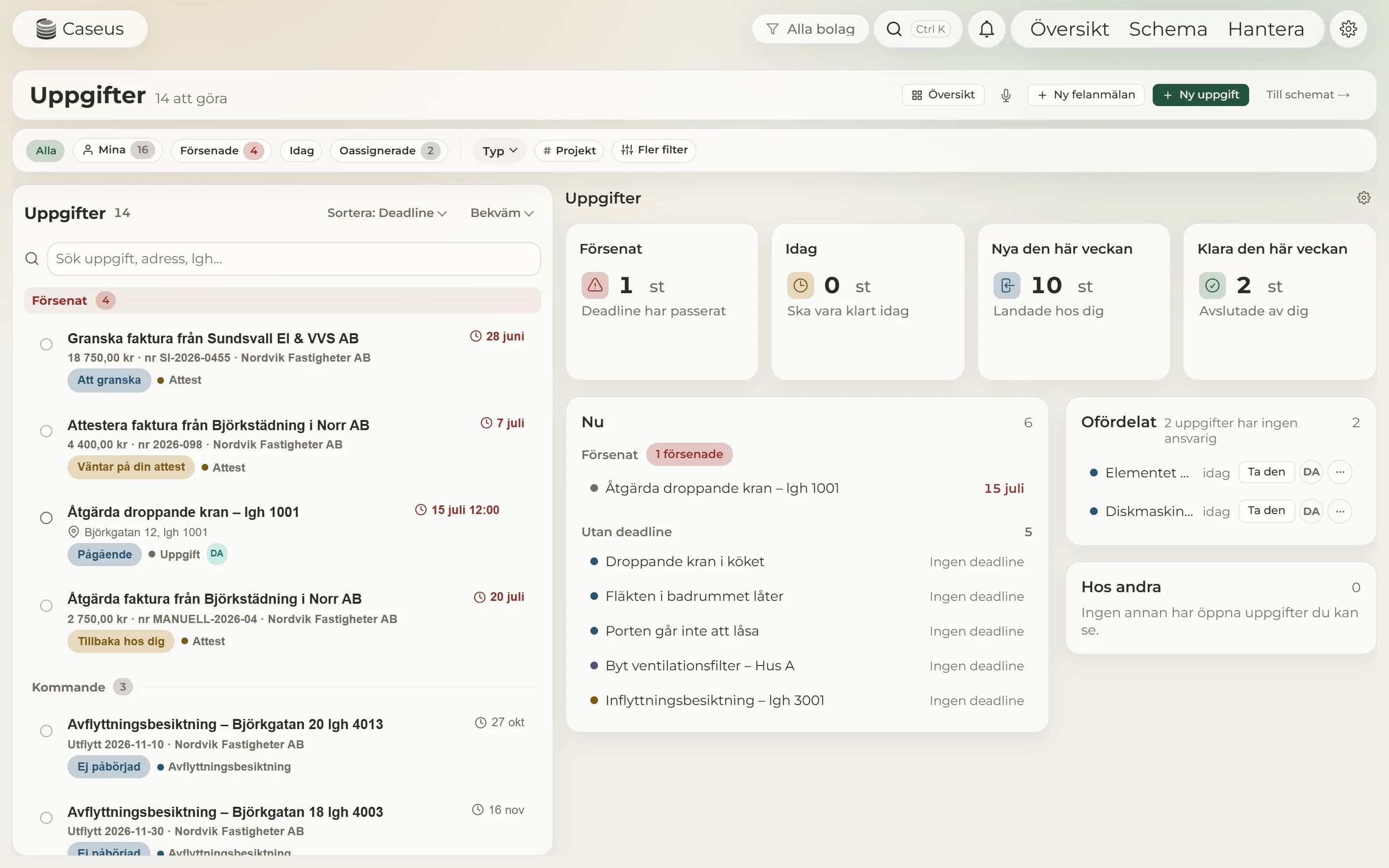Open Porten går inte att låsa task
The image size is (1389, 868).
pos(807,631)
